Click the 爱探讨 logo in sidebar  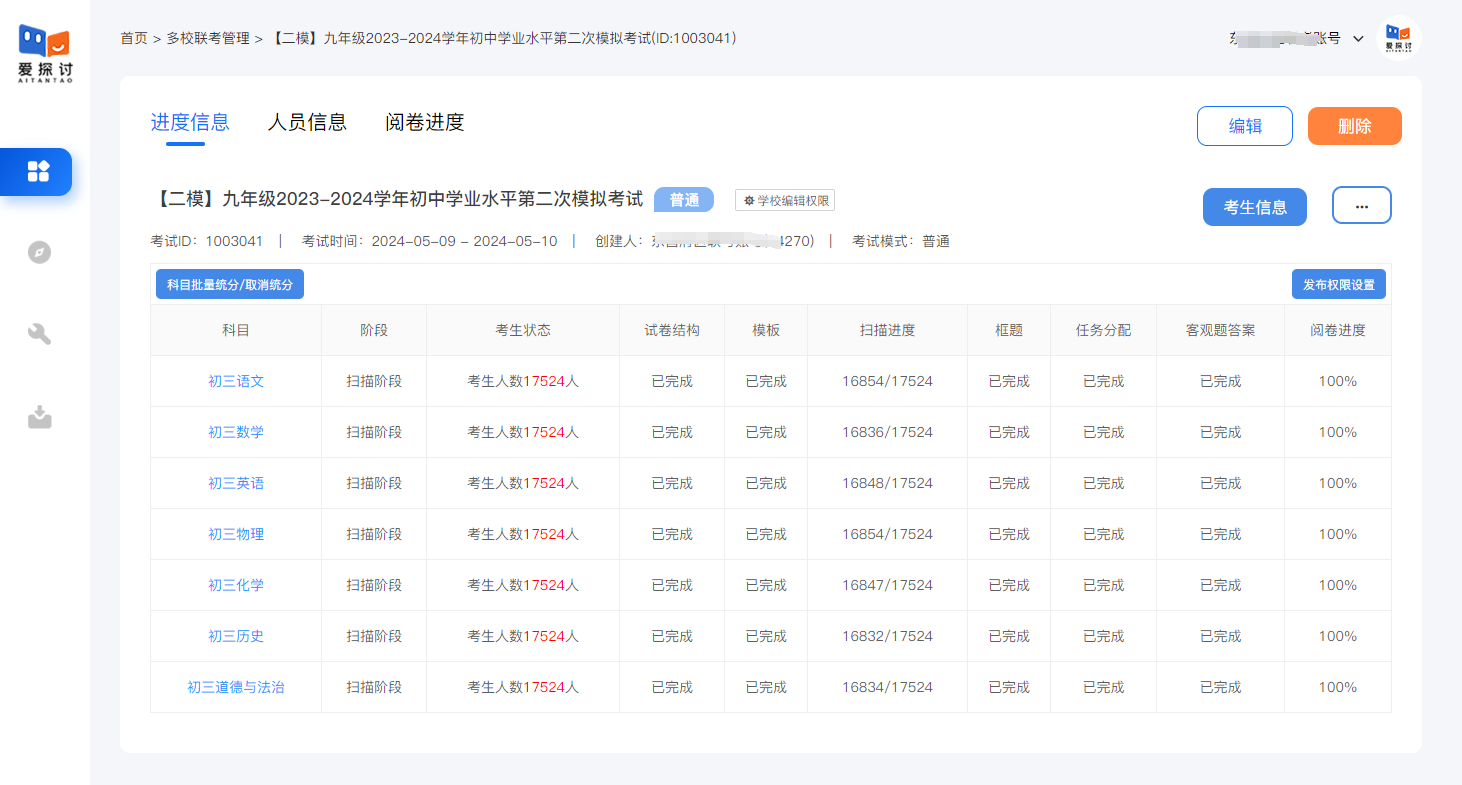(45, 54)
